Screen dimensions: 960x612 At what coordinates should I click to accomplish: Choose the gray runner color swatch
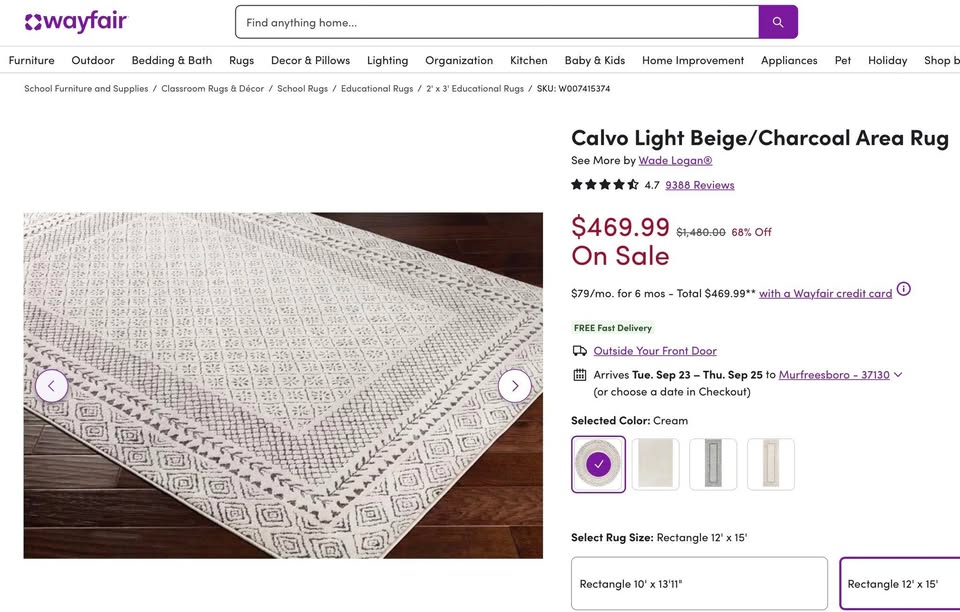pyautogui.click(x=713, y=464)
